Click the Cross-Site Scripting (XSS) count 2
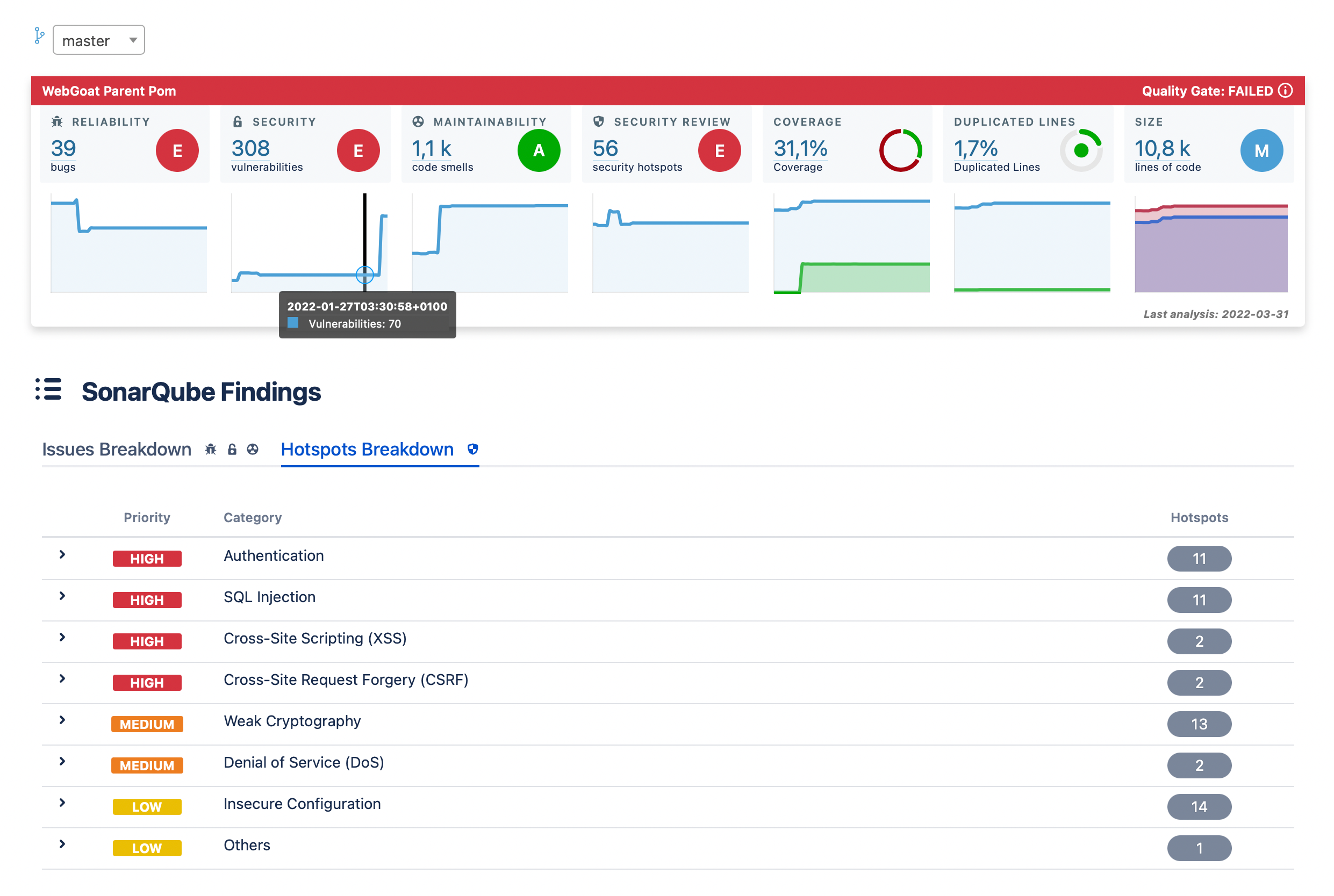Image resolution: width=1334 pixels, height=896 pixels. (1199, 641)
